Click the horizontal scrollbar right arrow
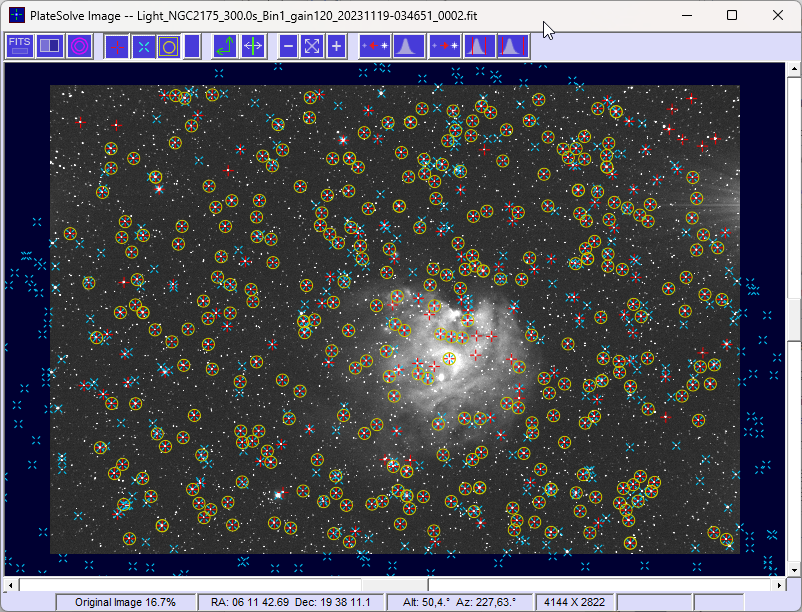 pyautogui.click(x=779, y=584)
